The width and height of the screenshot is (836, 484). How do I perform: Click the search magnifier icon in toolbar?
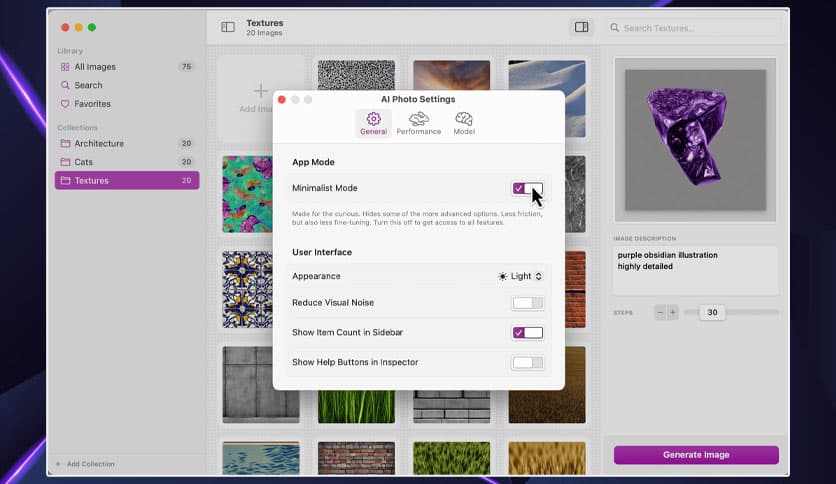pyautogui.click(x=615, y=28)
